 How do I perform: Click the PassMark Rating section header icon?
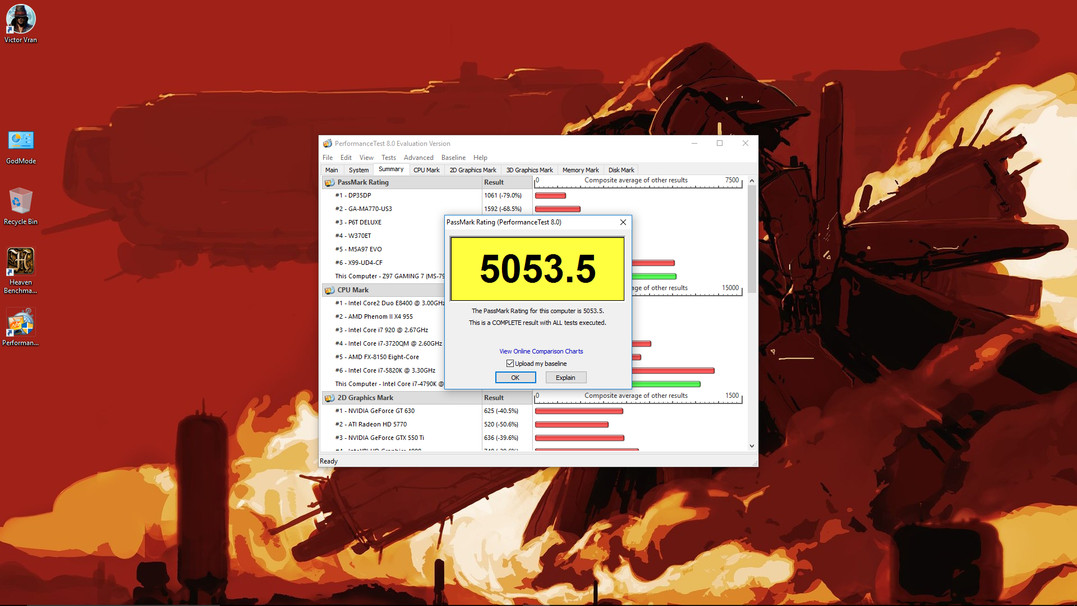(x=330, y=183)
